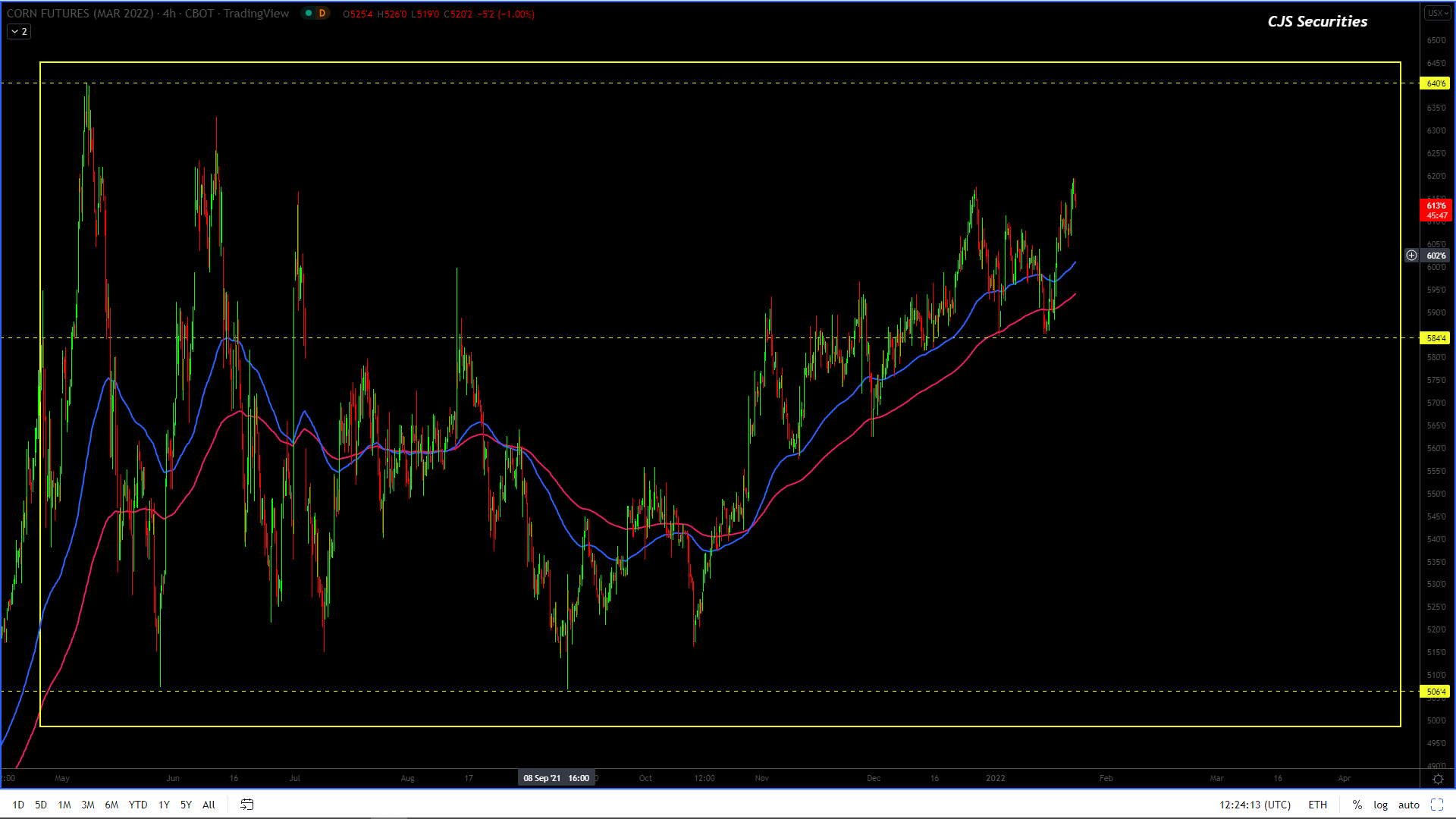Open the ETH session dropdown
The height and width of the screenshot is (819, 1456).
click(1317, 805)
